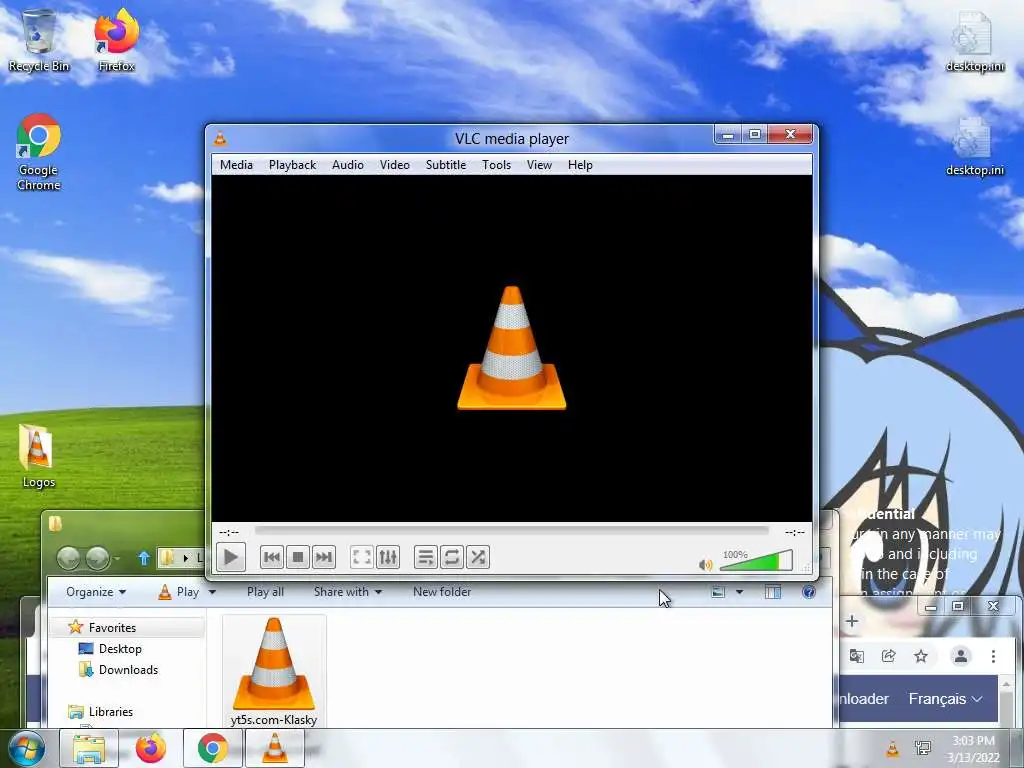Open Chrome share page icon

889,656
